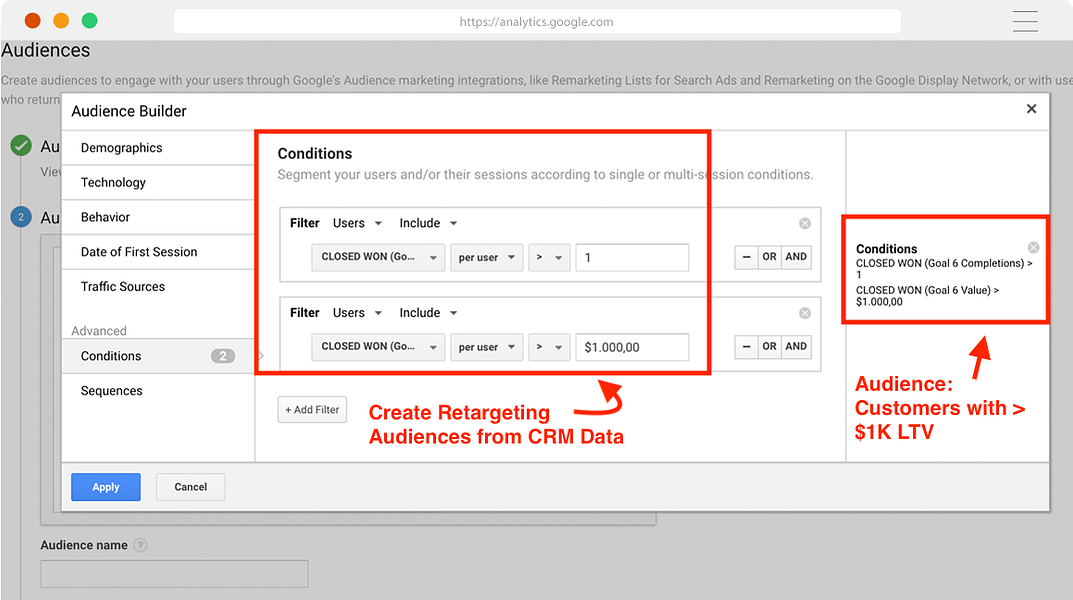Click OR in the second filter row
The height and width of the screenshot is (600, 1073).
[x=769, y=347]
